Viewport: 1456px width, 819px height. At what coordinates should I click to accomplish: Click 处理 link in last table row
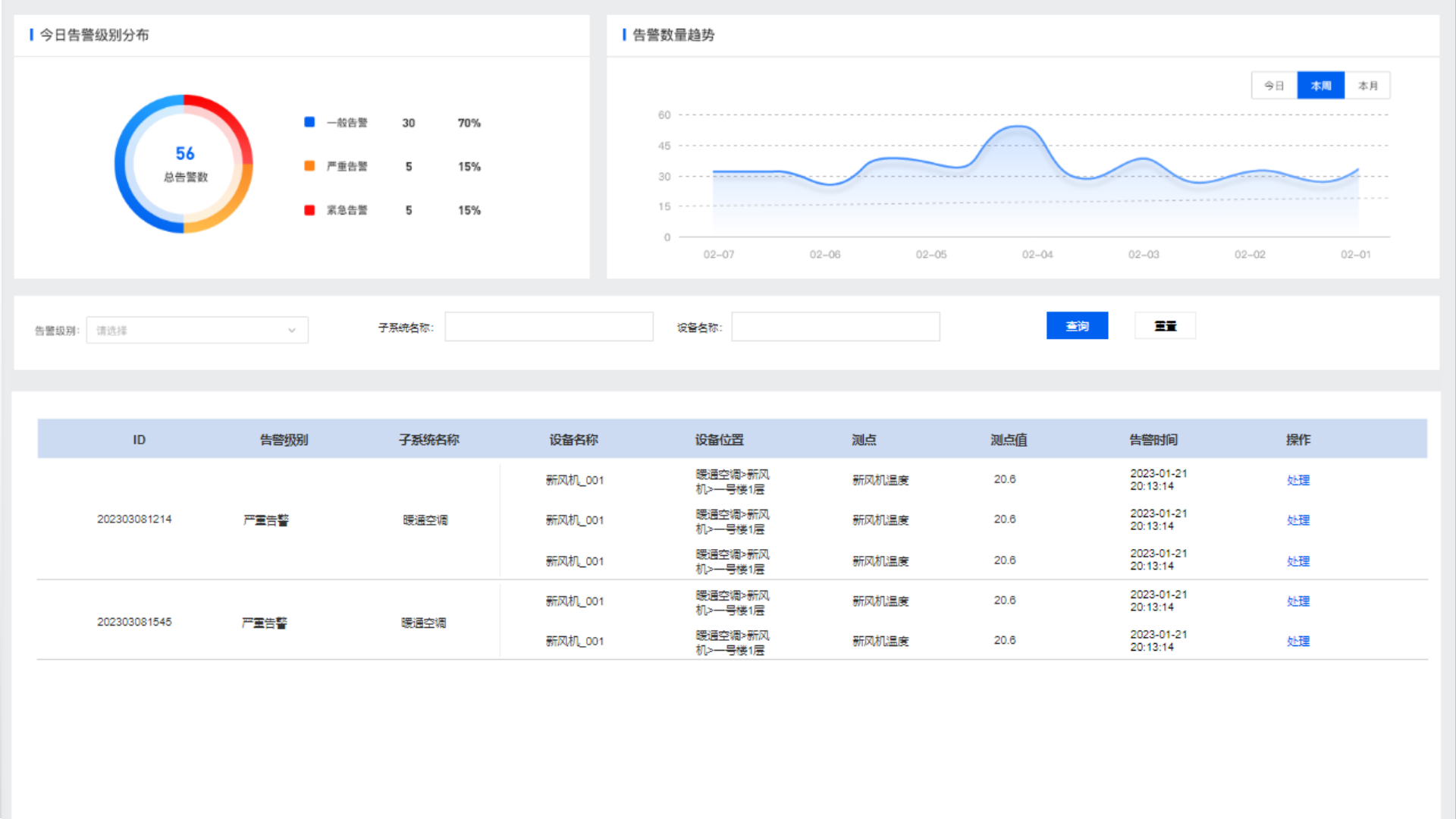click(x=1298, y=642)
